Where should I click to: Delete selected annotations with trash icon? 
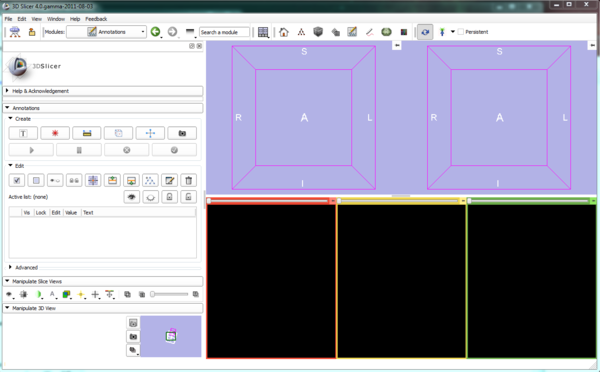coord(189,180)
